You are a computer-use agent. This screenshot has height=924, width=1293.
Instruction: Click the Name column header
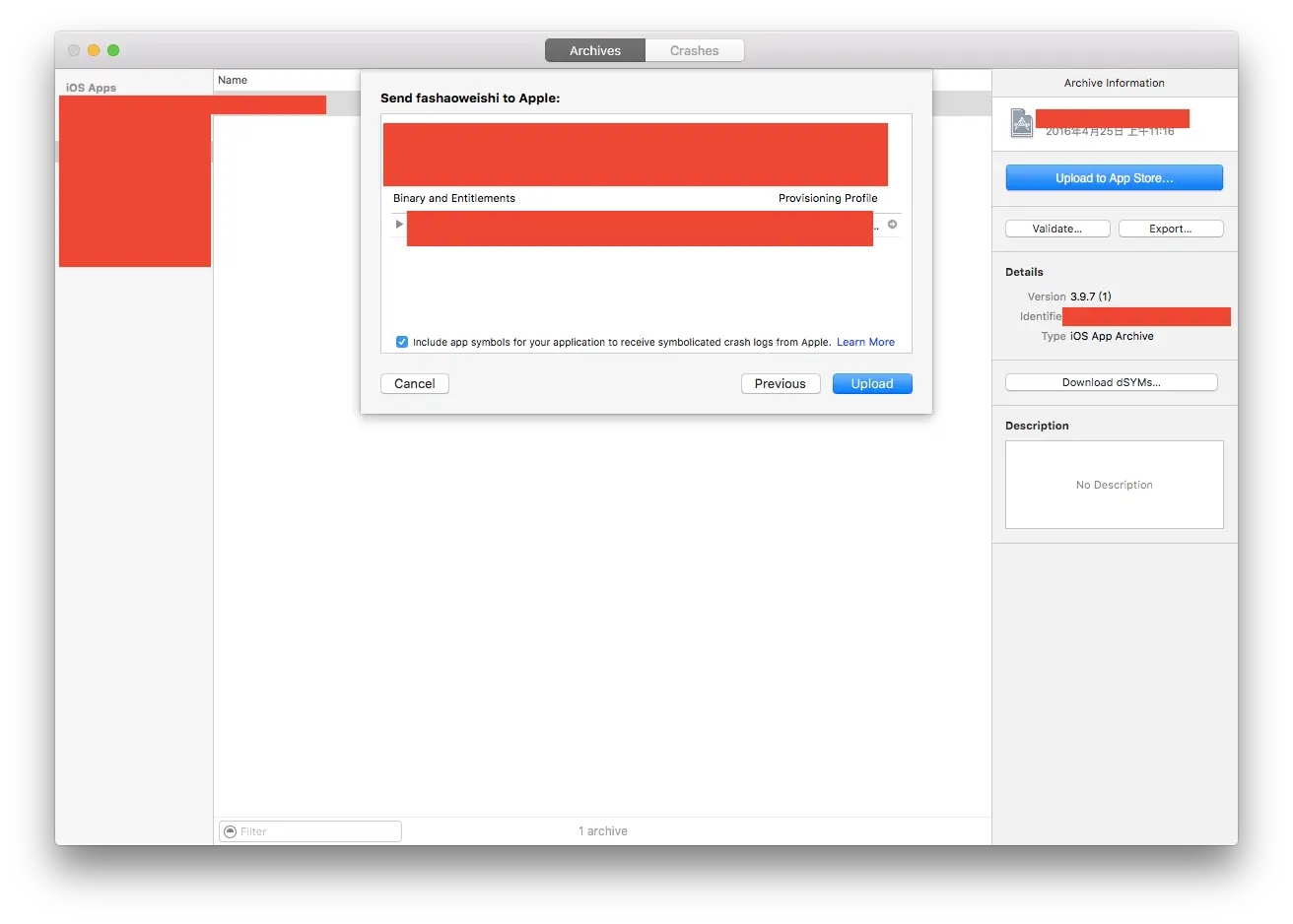tap(233, 80)
